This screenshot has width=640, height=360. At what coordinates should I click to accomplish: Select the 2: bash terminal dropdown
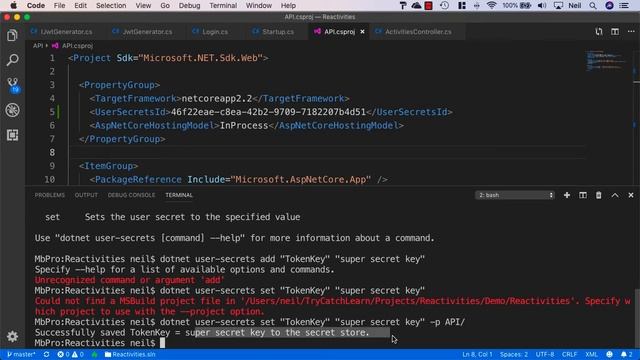point(515,195)
